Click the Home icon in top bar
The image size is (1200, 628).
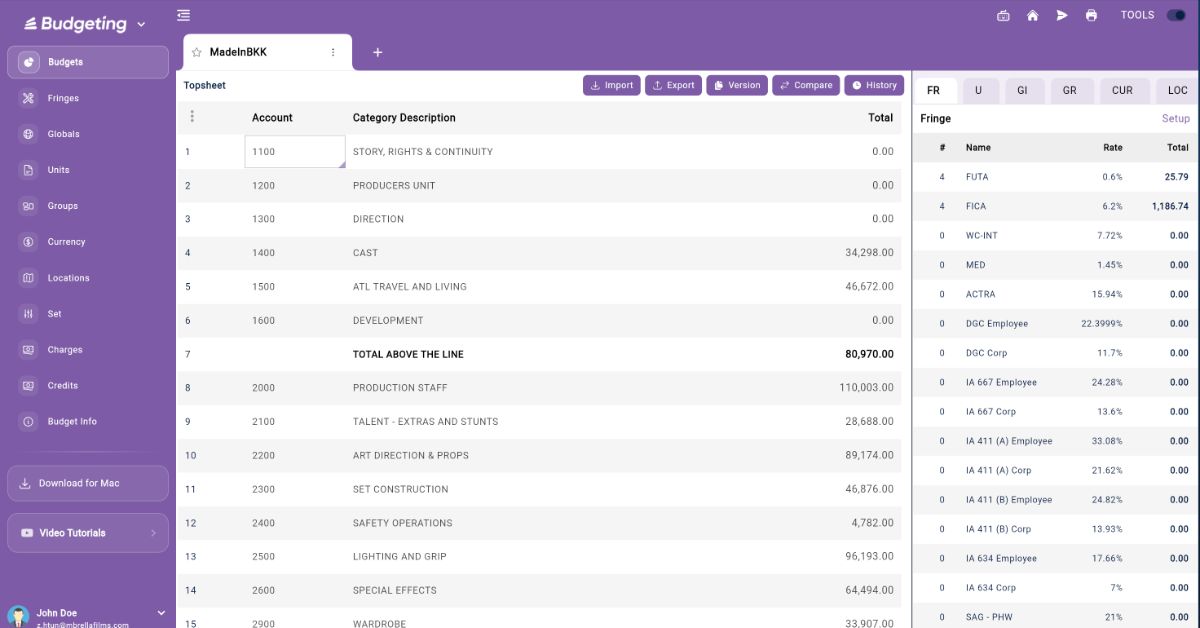pyautogui.click(x=1033, y=15)
